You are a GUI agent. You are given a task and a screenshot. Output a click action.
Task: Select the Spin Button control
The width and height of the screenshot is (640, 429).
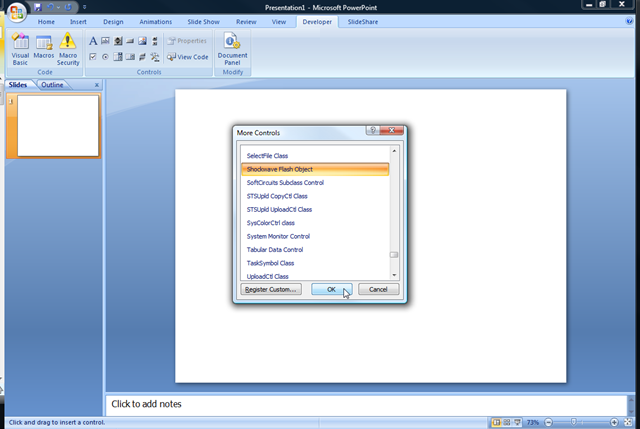coord(118,41)
